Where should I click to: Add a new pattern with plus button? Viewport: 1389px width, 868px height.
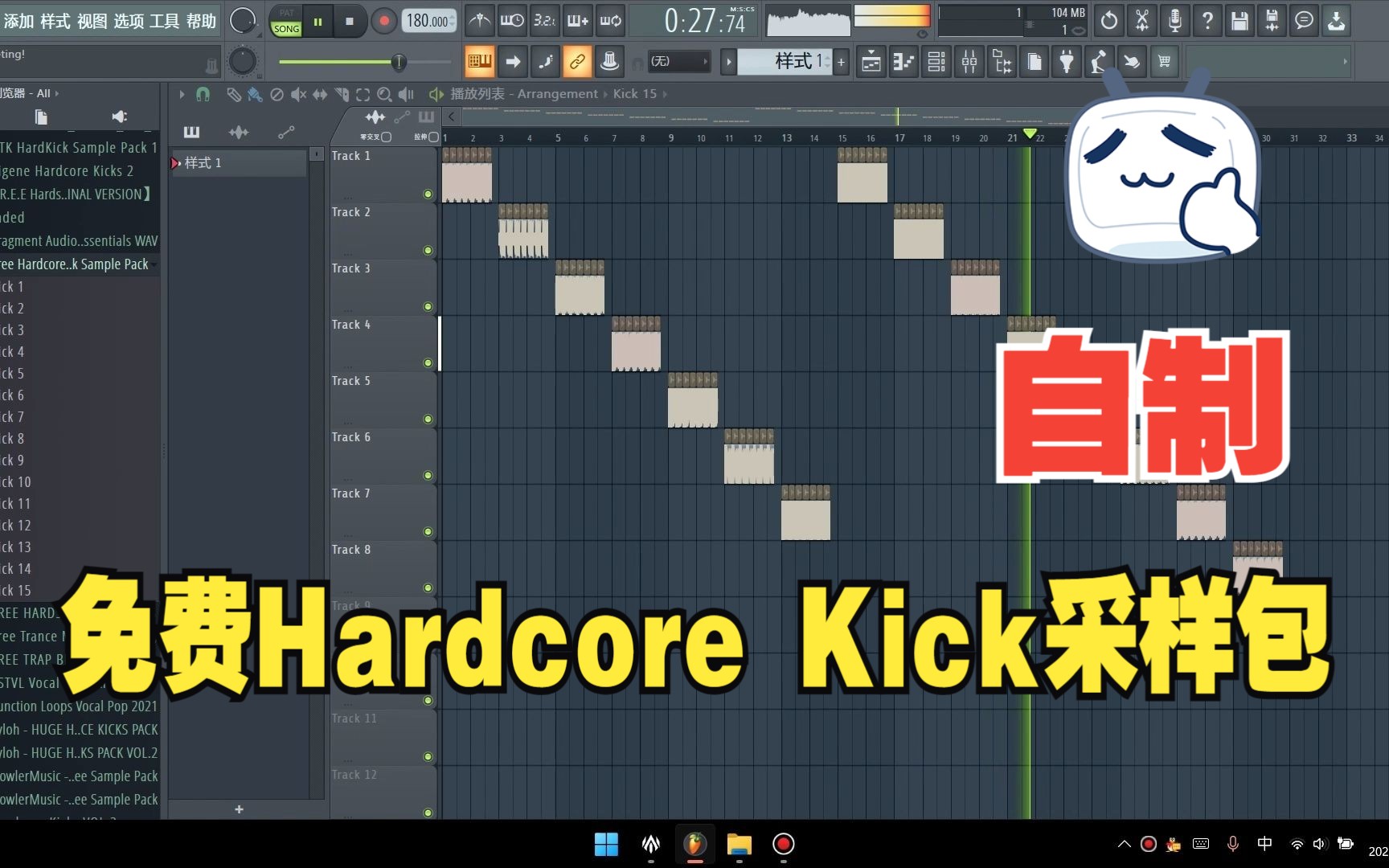point(841,62)
